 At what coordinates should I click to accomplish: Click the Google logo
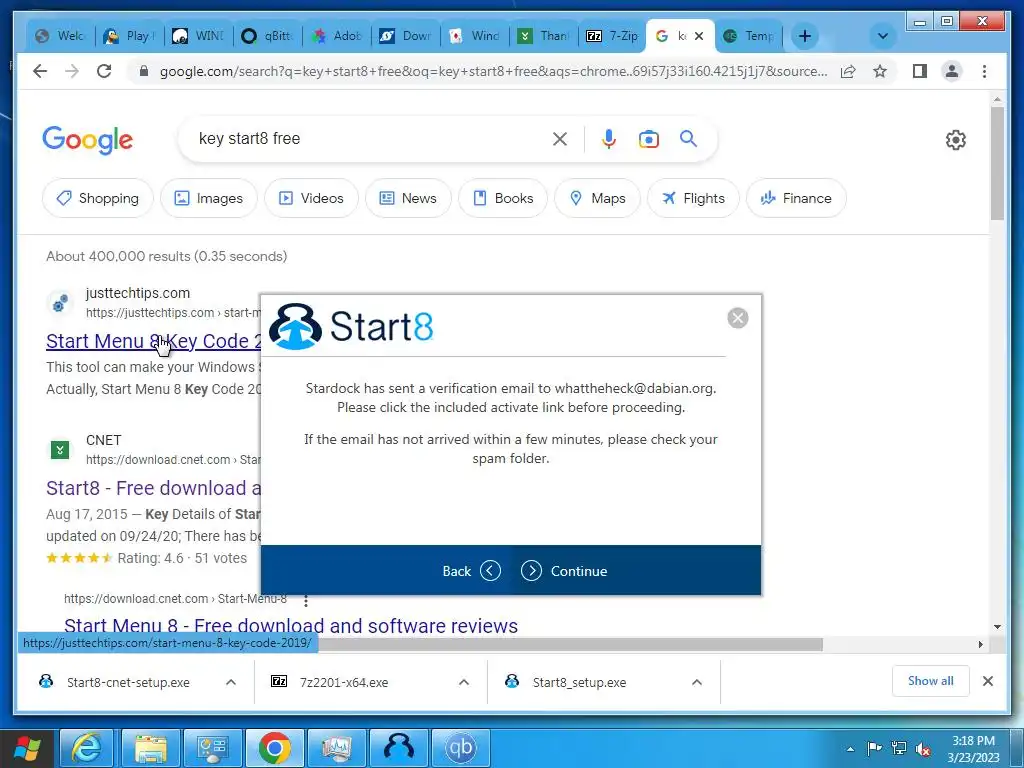click(88, 140)
